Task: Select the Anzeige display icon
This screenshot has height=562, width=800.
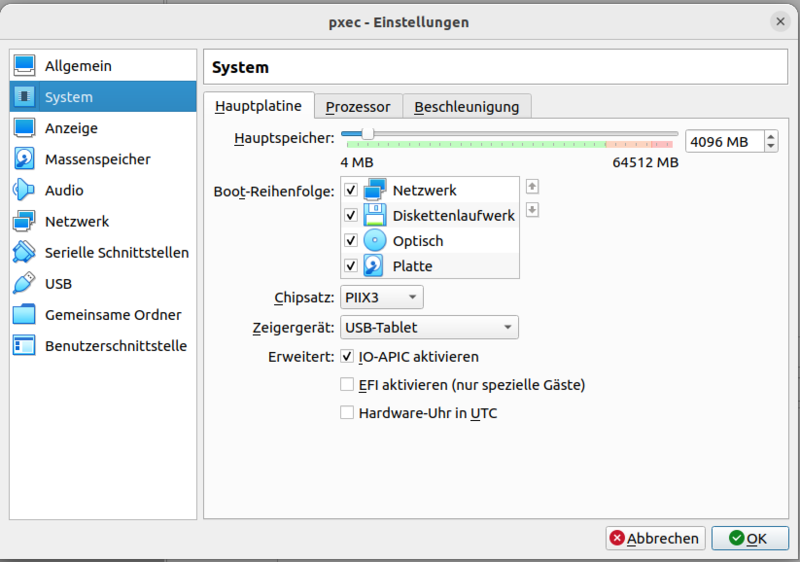Action: (25, 128)
